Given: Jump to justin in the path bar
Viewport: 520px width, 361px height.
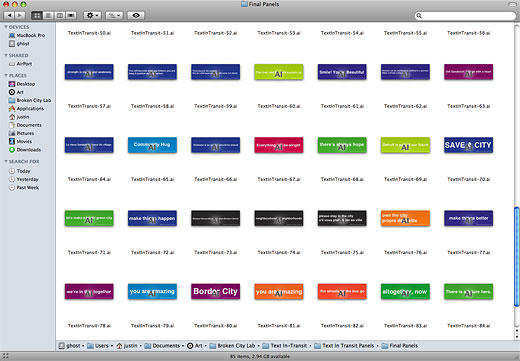Looking at the screenshot, I should tap(127, 346).
